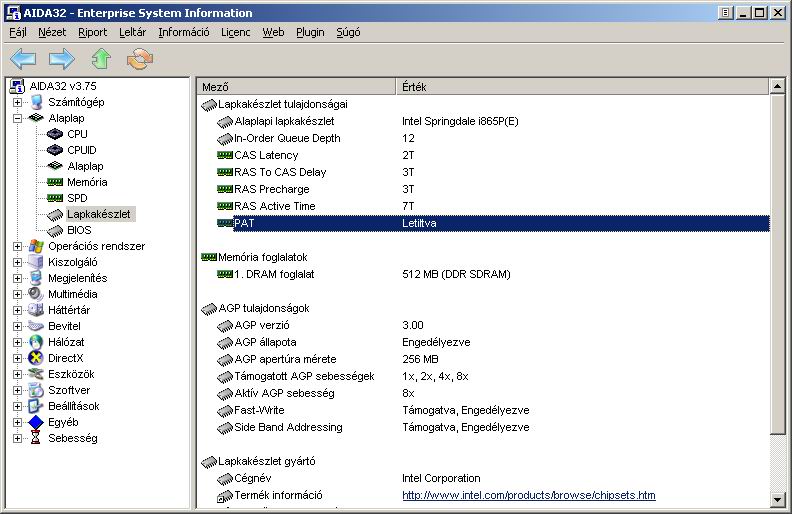Click the CPUID chip icon in tree
Image resolution: width=792 pixels, height=514 pixels.
tap(55, 150)
